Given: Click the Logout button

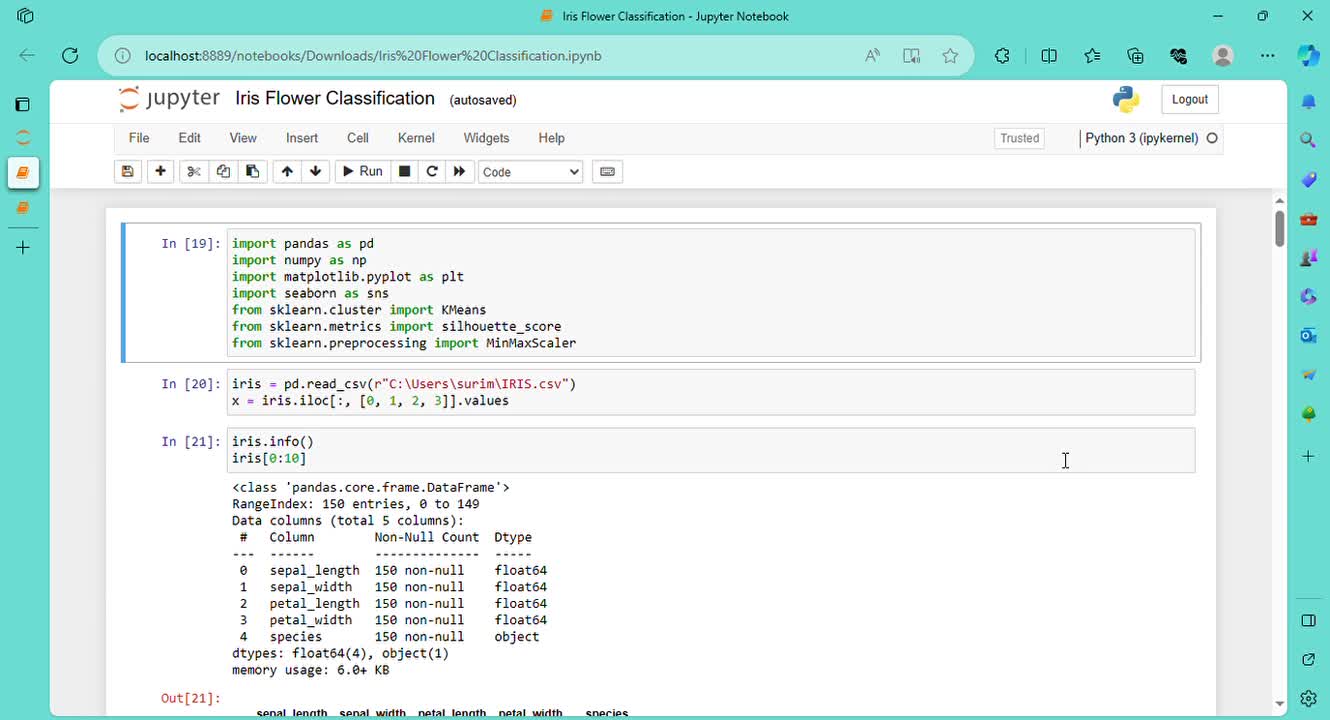Looking at the screenshot, I should click(x=1190, y=99).
